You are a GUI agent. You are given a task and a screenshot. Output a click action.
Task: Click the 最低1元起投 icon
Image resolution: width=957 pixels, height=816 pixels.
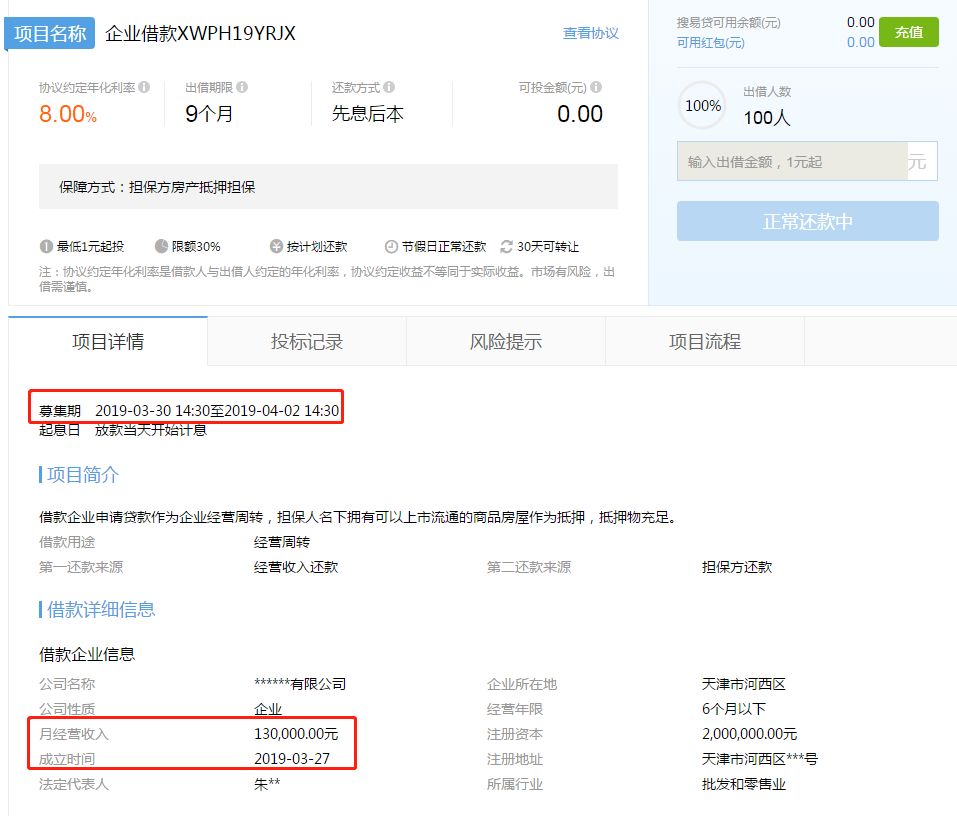pyautogui.click(x=46, y=247)
